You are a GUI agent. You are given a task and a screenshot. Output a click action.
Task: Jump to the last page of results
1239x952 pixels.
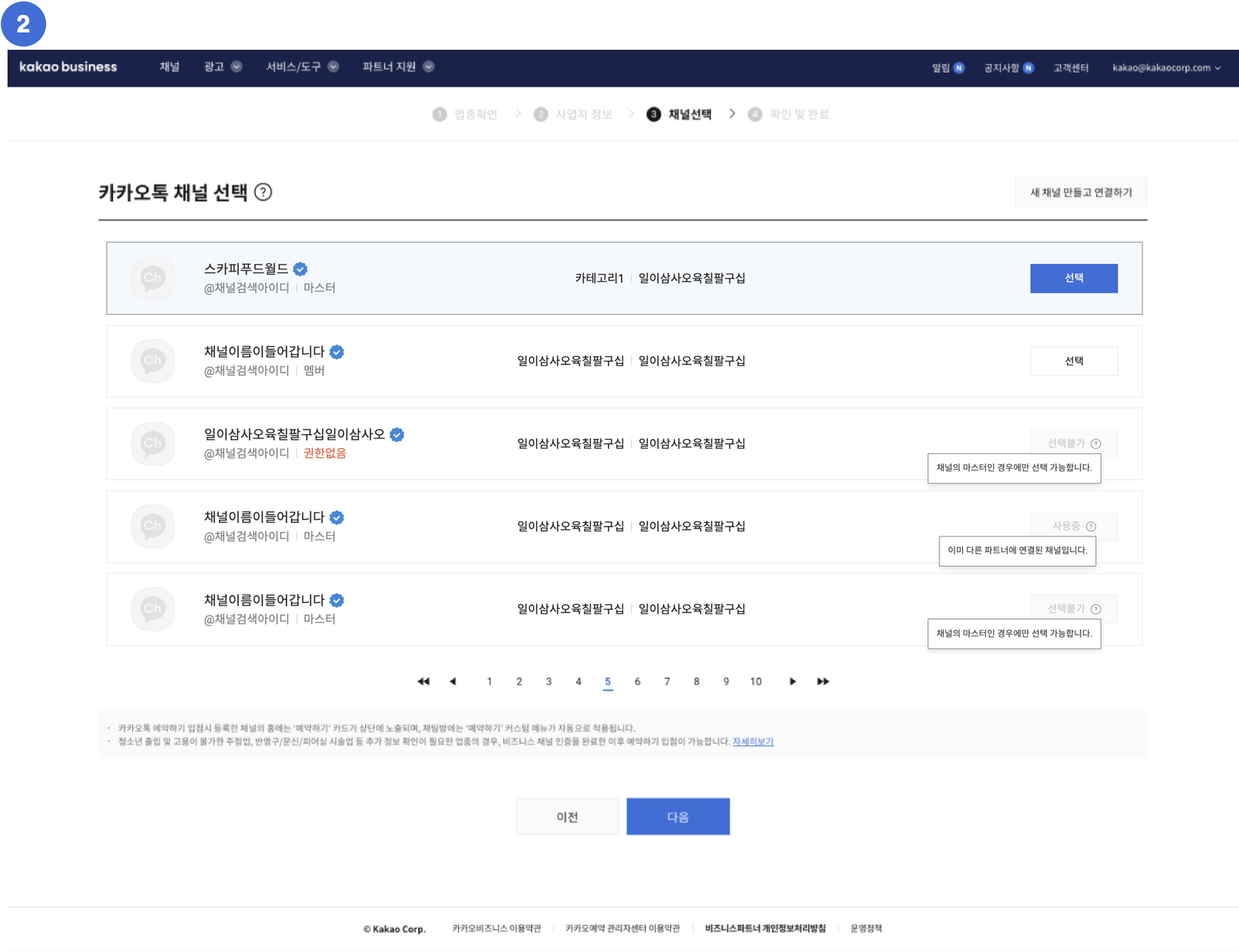pyautogui.click(x=822, y=681)
